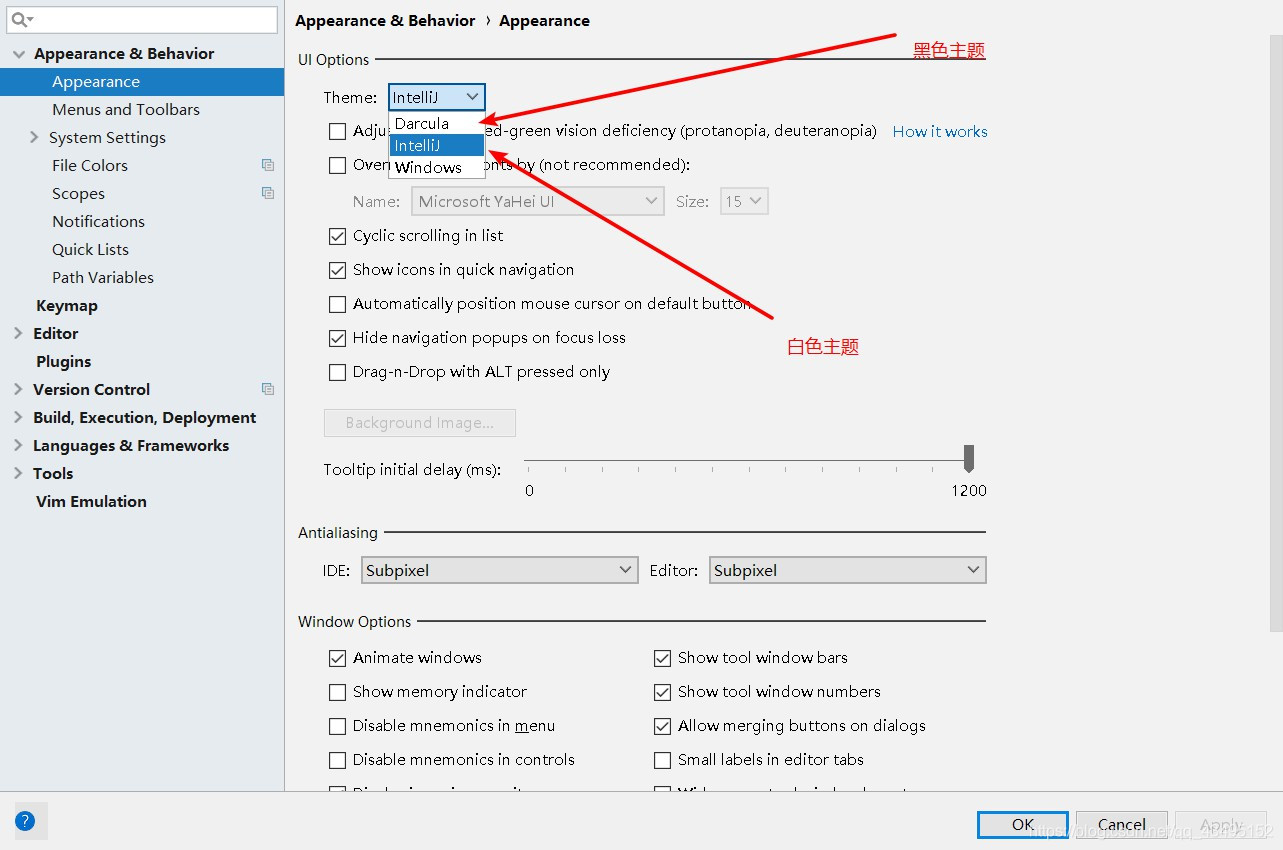Enable Show memory indicator checkbox
This screenshot has width=1283, height=850.
pos(338,692)
